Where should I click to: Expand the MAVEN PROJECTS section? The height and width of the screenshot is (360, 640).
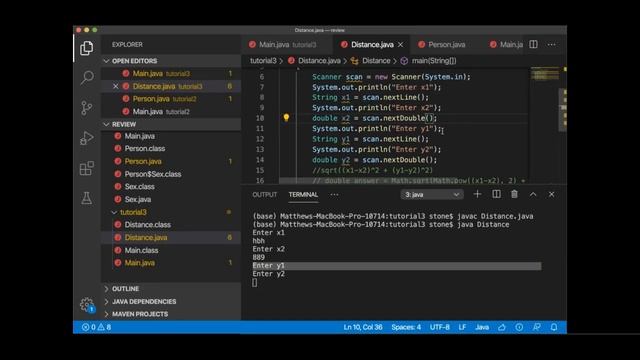coord(171,314)
